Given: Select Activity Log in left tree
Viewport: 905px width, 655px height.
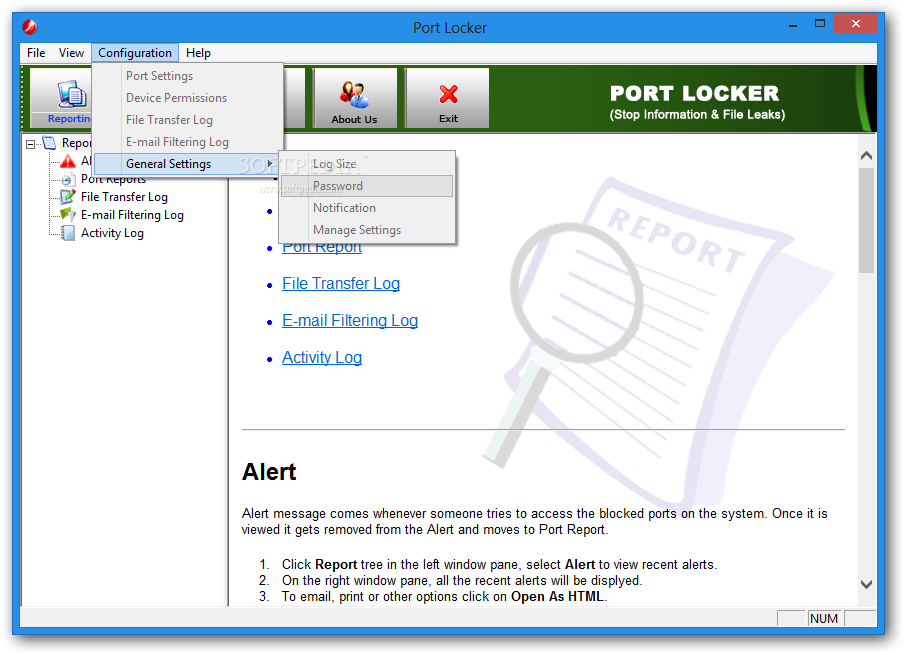Looking at the screenshot, I should (x=112, y=233).
